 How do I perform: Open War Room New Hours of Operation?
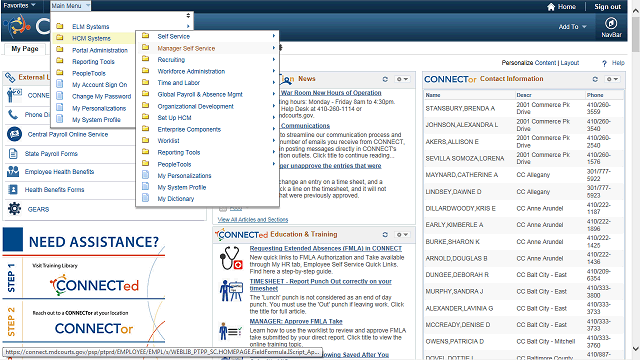click(331, 93)
